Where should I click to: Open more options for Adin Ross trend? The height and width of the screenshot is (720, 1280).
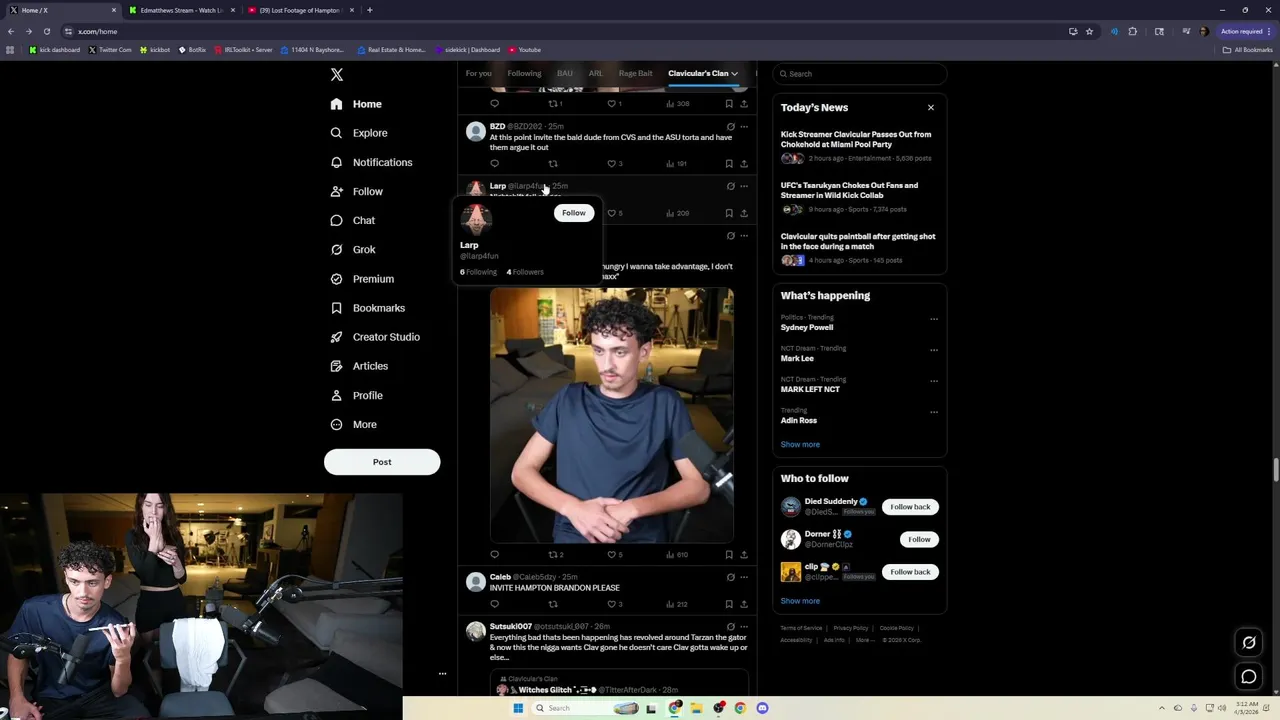click(934, 412)
